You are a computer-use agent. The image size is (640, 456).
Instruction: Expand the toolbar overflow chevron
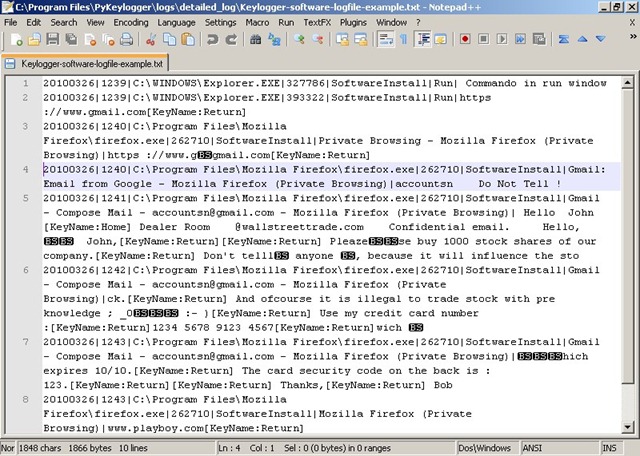(633, 36)
